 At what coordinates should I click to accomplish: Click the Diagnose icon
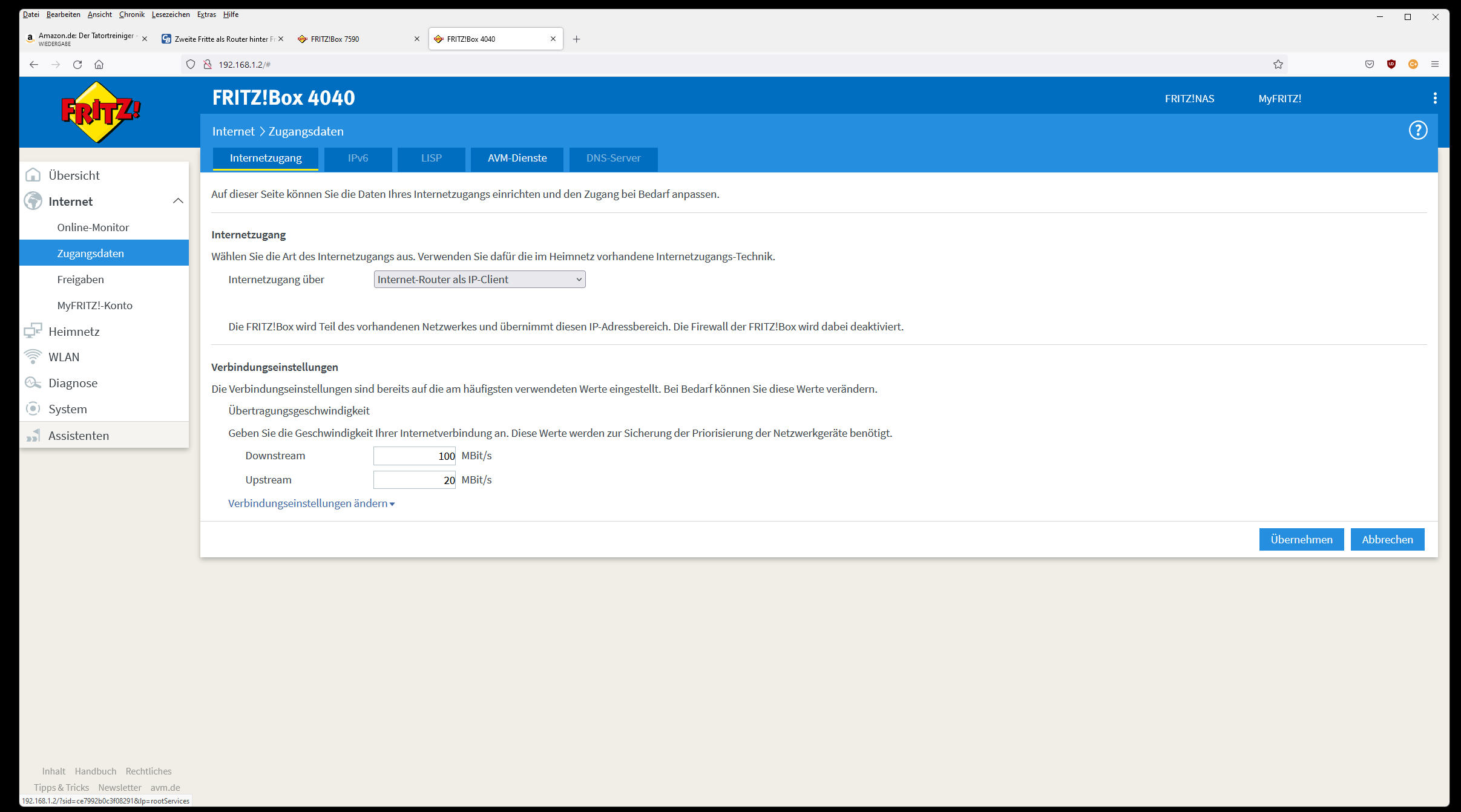[x=33, y=383]
